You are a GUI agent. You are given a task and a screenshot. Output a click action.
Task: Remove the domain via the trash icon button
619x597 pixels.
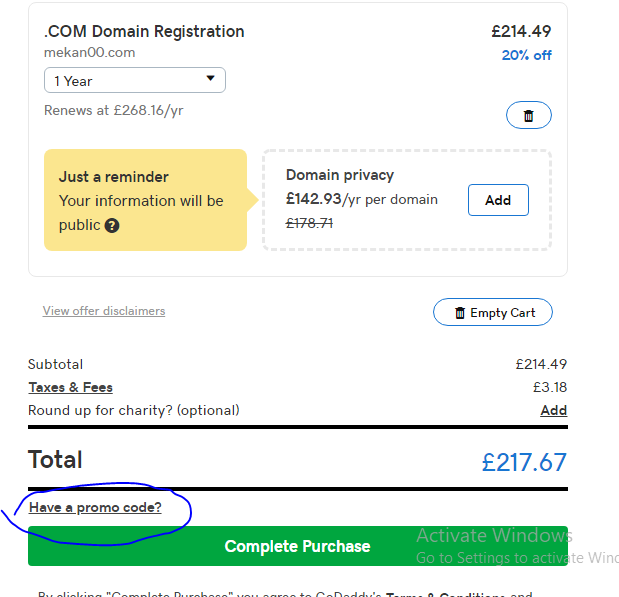529,115
